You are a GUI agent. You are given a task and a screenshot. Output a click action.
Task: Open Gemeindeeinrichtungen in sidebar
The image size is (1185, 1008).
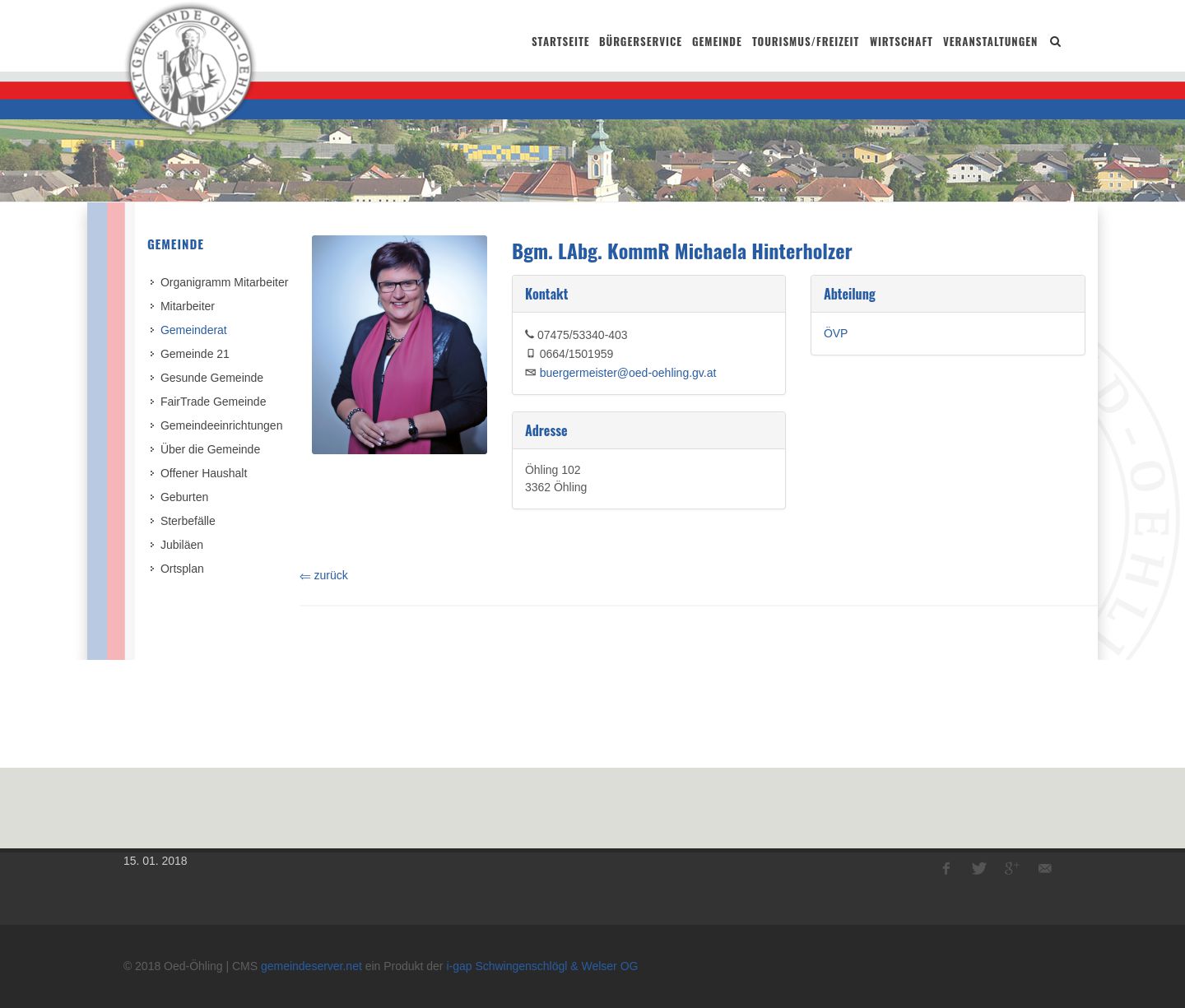click(x=221, y=425)
